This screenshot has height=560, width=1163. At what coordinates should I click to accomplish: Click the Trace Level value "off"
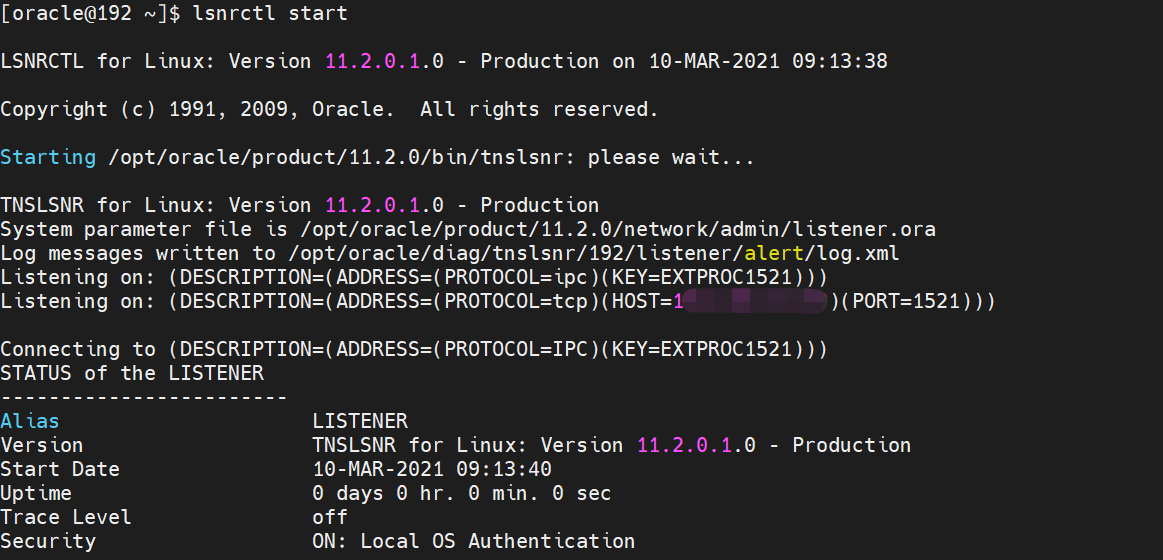[x=330, y=517]
